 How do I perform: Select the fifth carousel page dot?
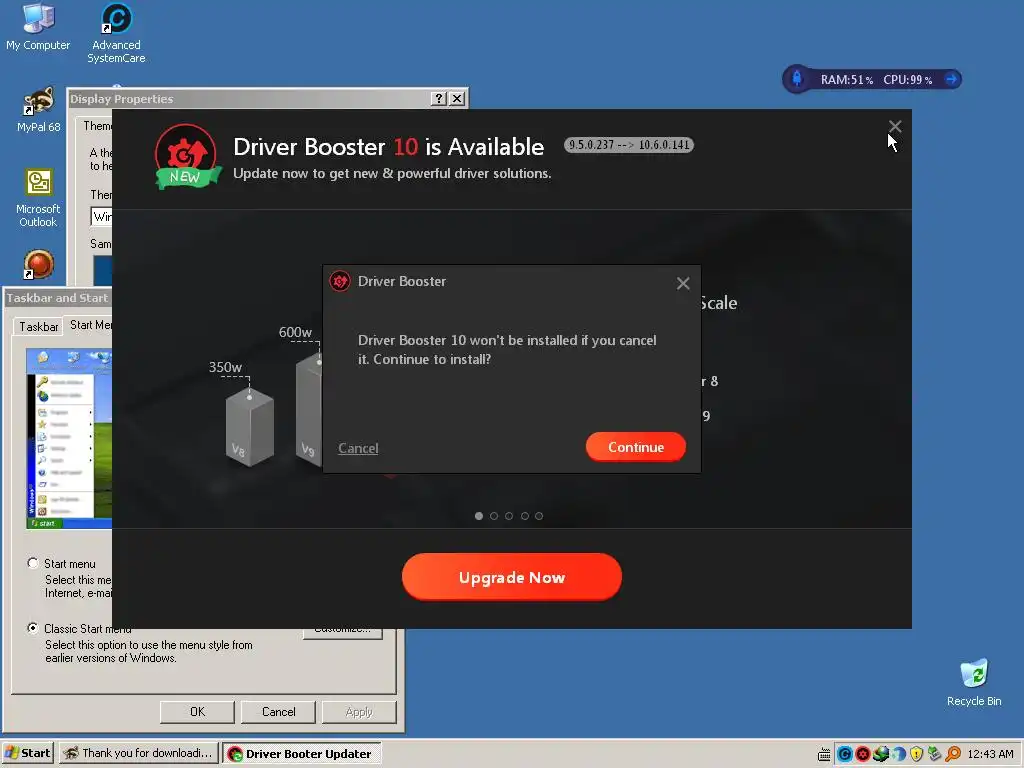pos(539,516)
